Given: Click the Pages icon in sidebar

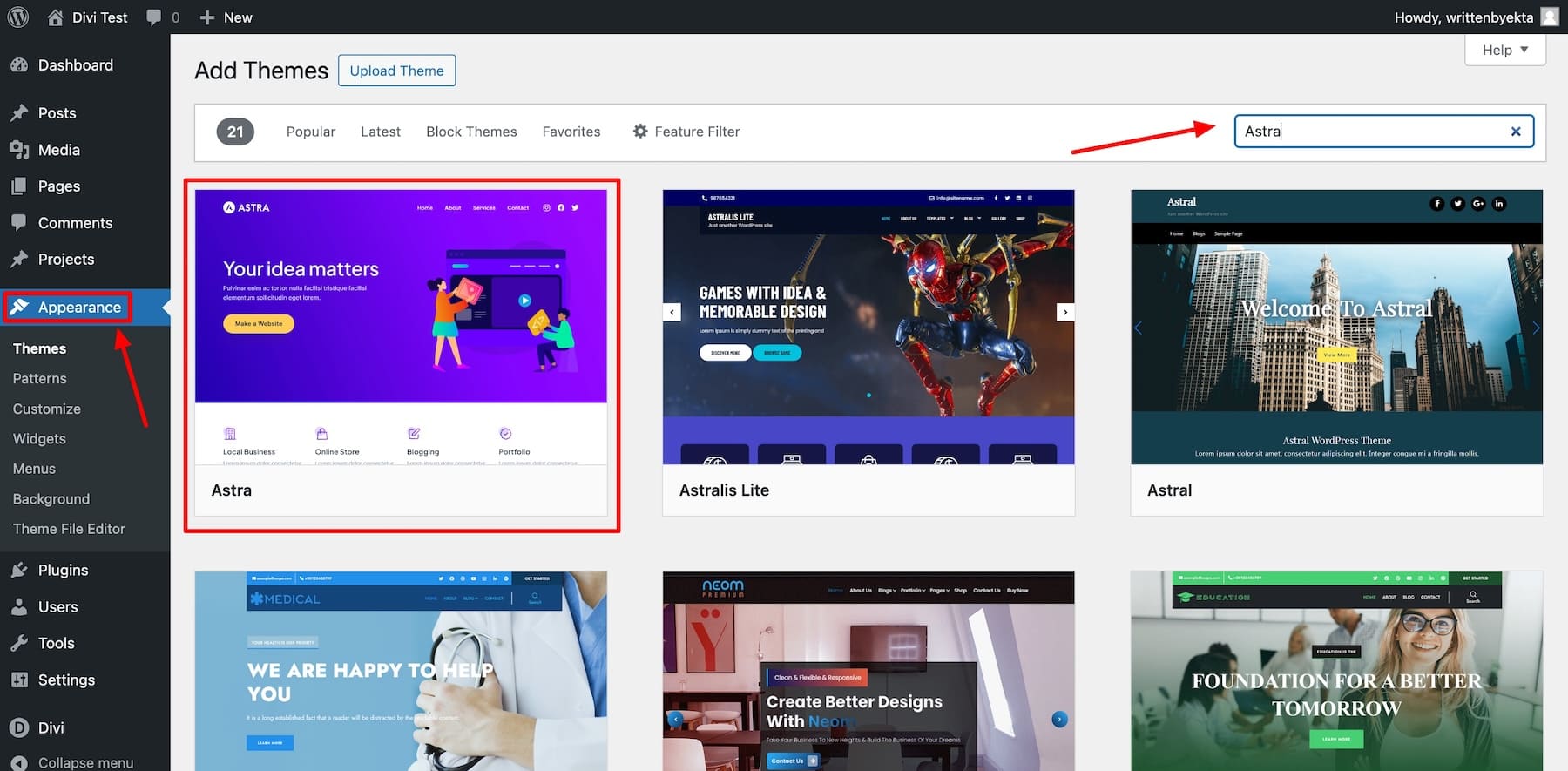Looking at the screenshot, I should pyautogui.click(x=19, y=186).
